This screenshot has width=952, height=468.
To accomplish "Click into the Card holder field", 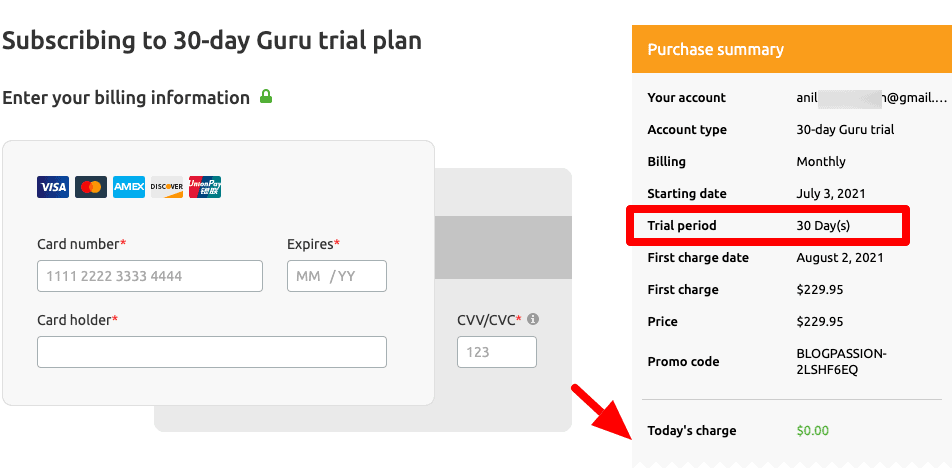I will point(212,352).
